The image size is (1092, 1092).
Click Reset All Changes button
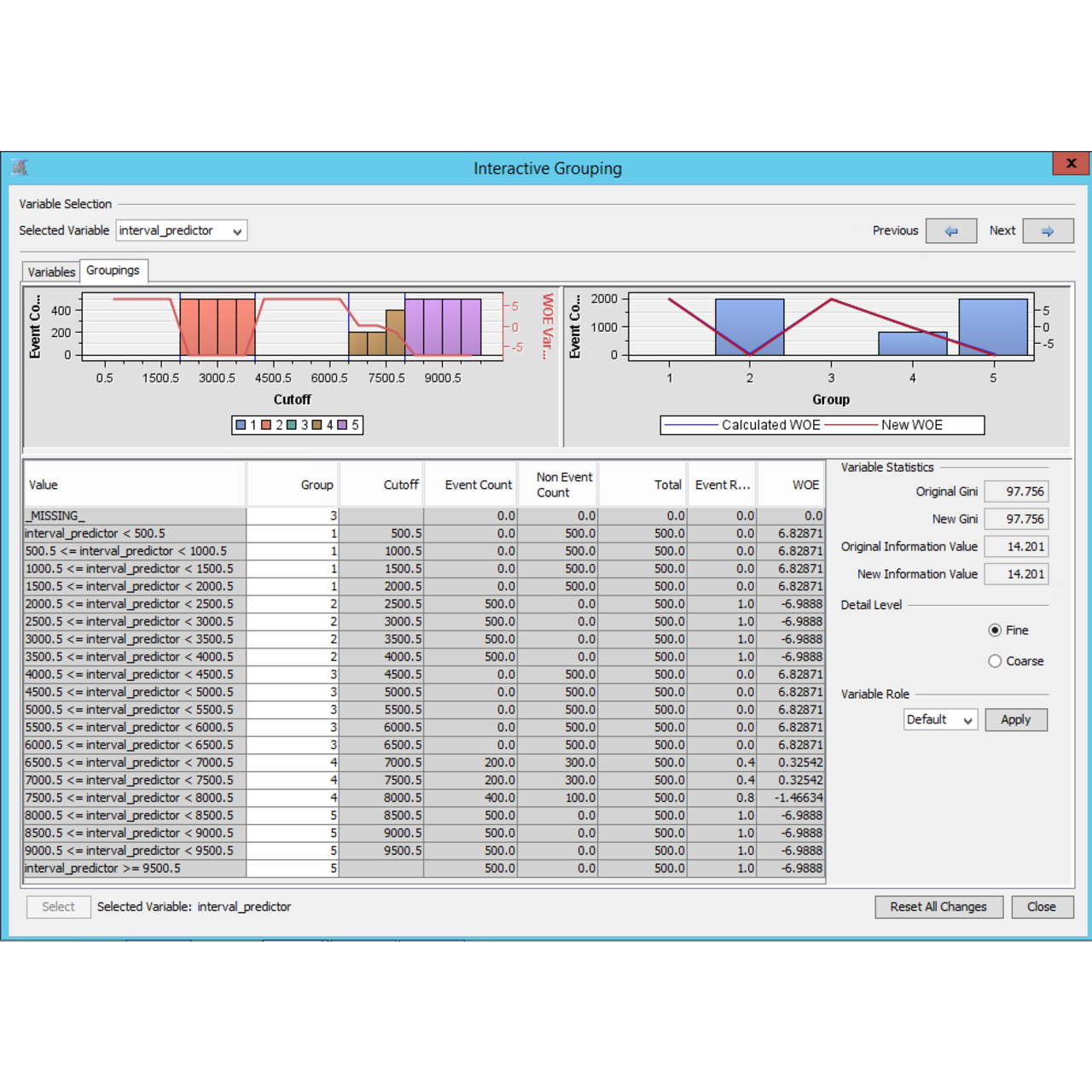click(x=938, y=907)
